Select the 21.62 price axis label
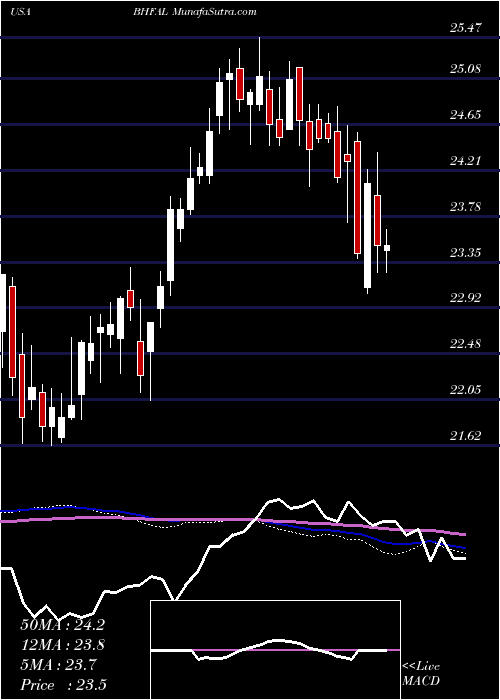This screenshot has height=700, width=500. (x=466, y=436)
